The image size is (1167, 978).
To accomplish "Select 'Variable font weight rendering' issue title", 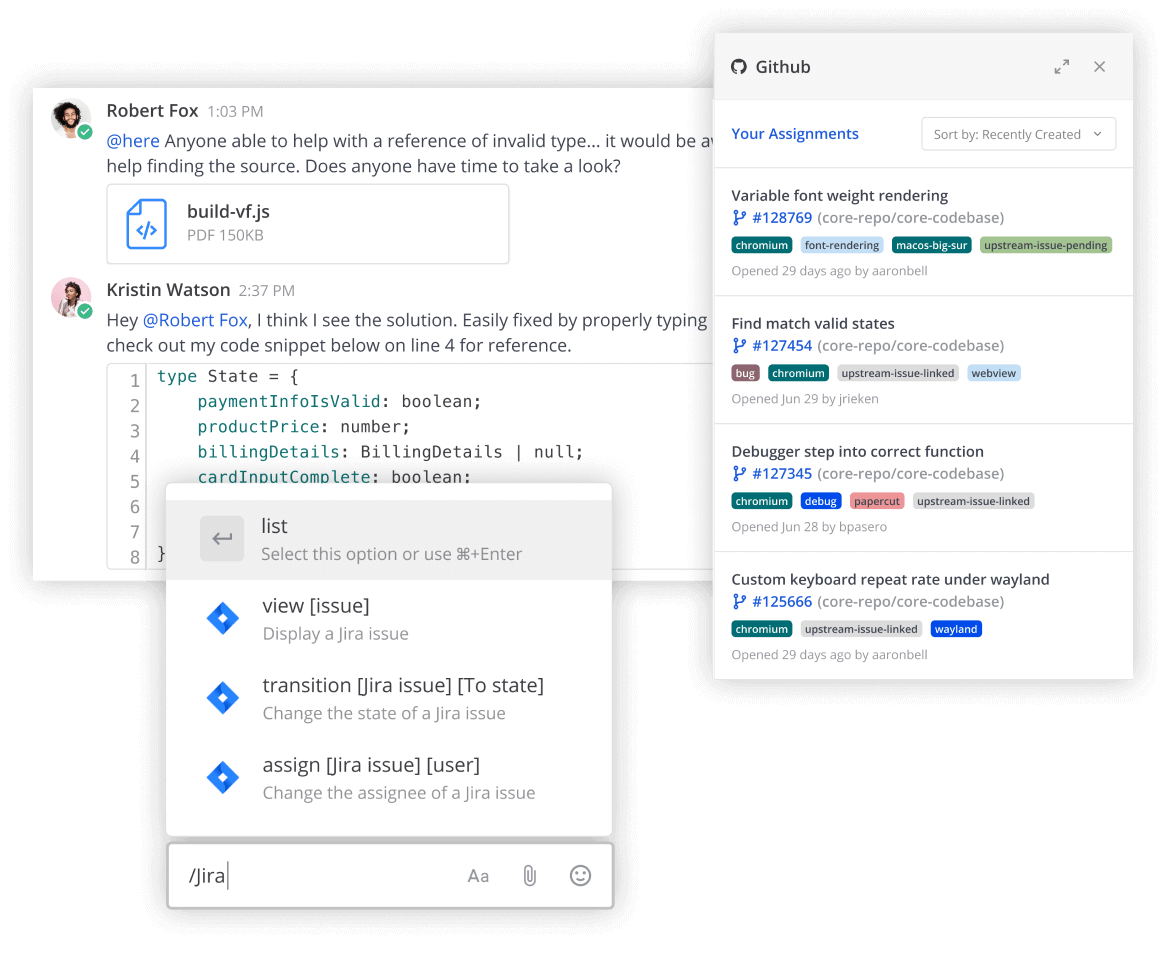I will [x=840, y=196].
